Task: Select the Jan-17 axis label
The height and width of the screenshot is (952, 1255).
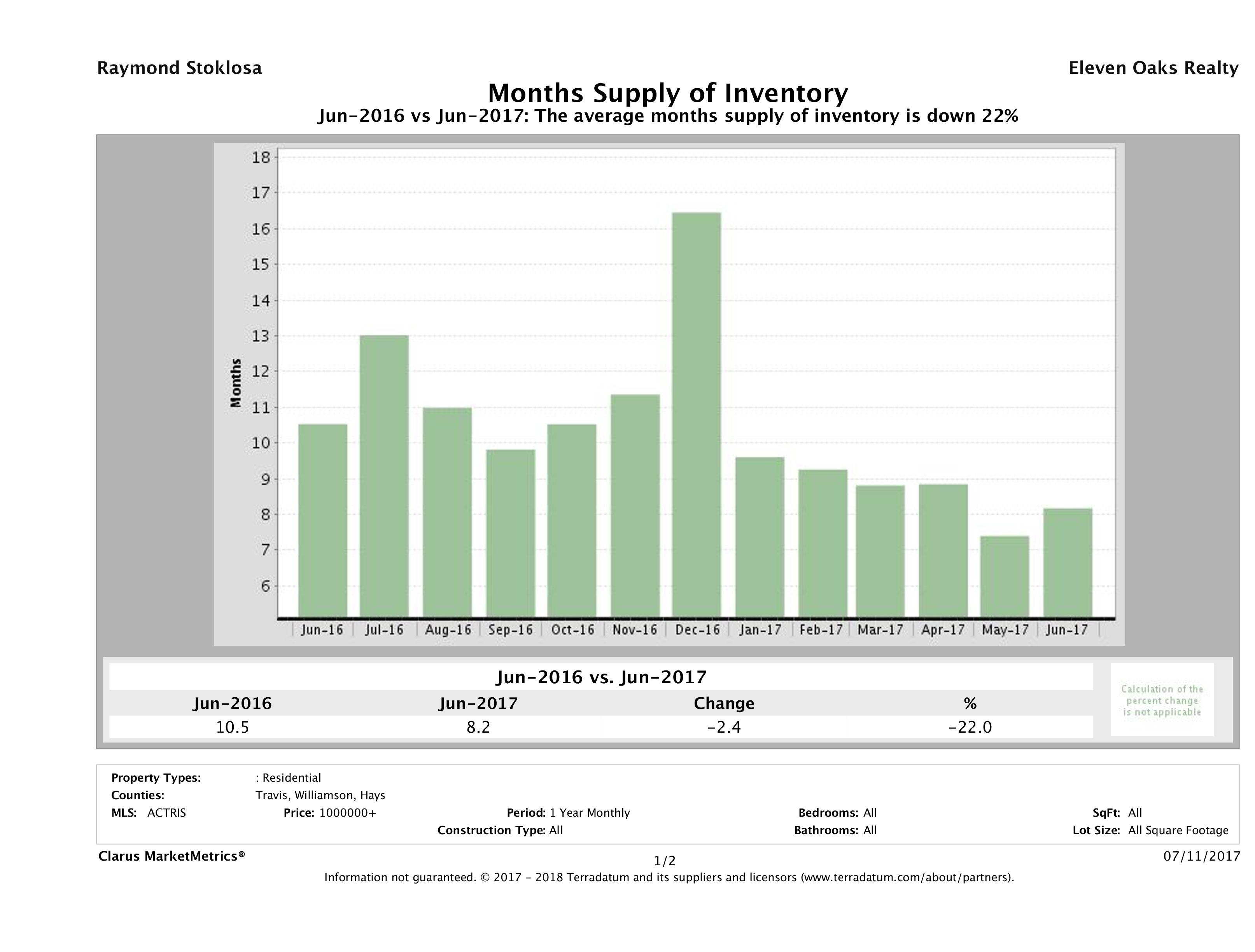Action: [x=760, y=630]
